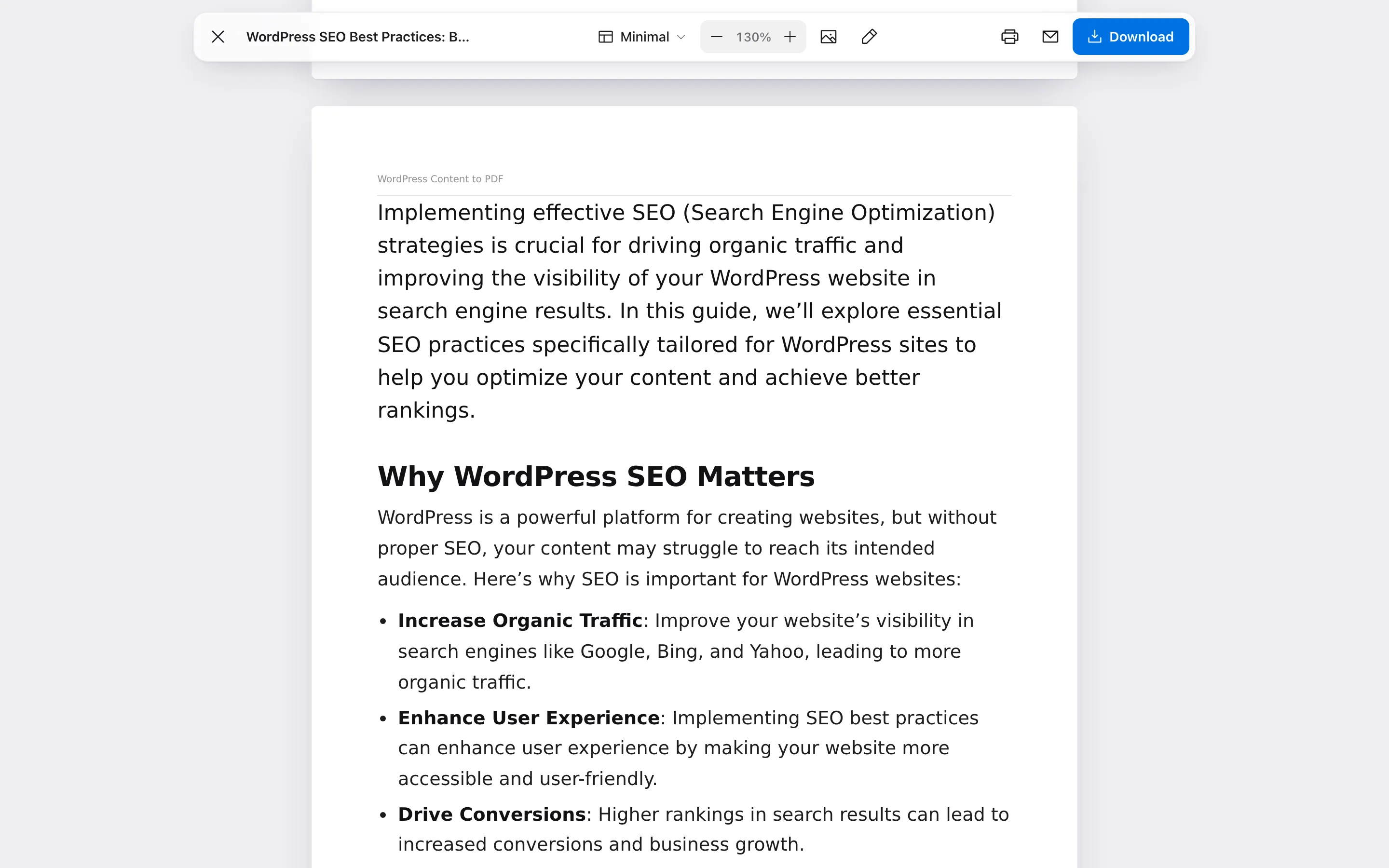Click the 'WordPress Content to PDF' header text
The width and height of the screenshot is (1389, 868).
point(440,179)
